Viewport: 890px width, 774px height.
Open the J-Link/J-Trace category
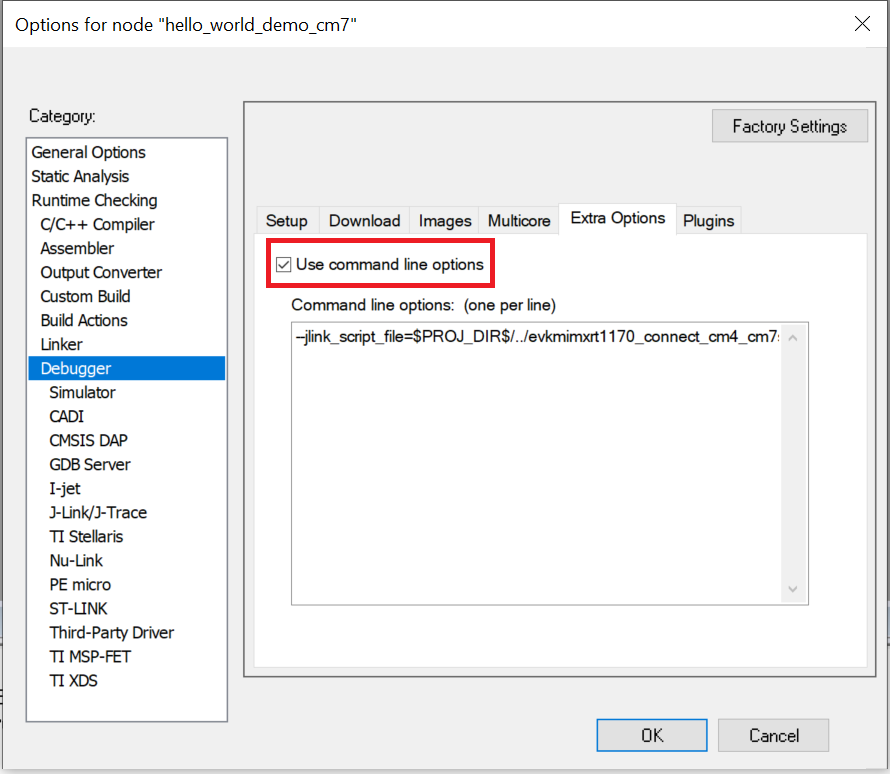(x=98, y=512)
